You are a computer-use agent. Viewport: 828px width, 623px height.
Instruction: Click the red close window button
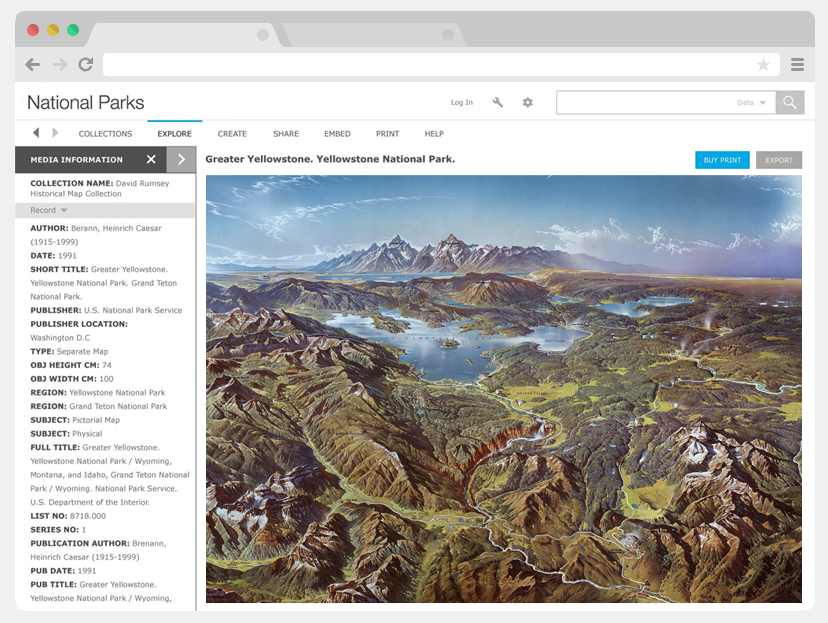point(33,30)
